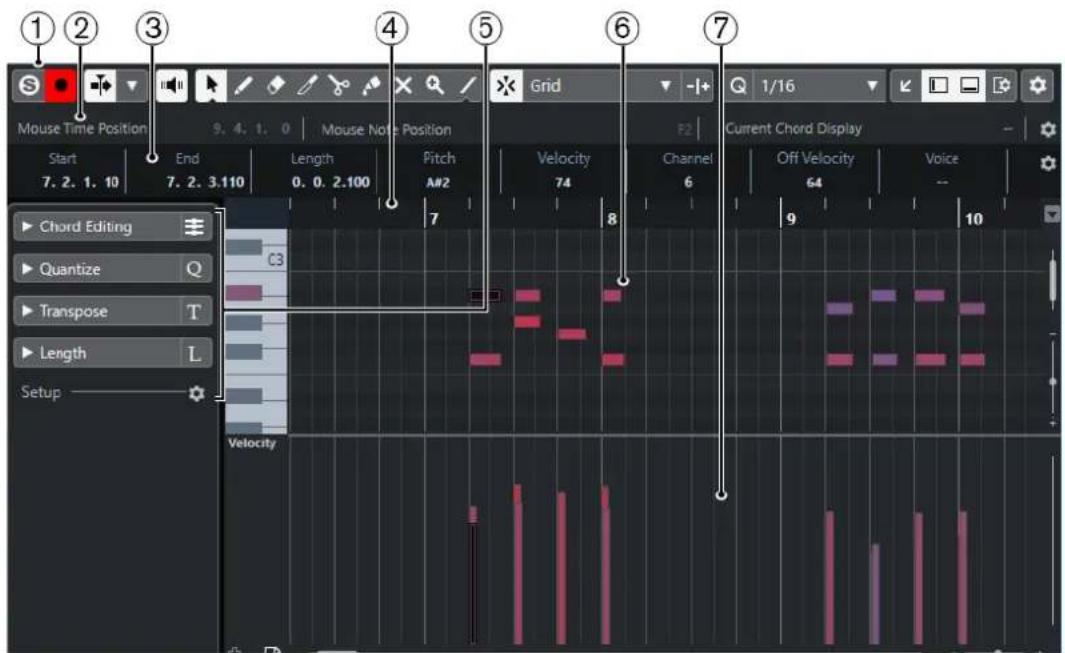Image resolution: width=1065 pixels, height=653 pixels.
Task: Select the Mute X tool
Action: point(403,86)
